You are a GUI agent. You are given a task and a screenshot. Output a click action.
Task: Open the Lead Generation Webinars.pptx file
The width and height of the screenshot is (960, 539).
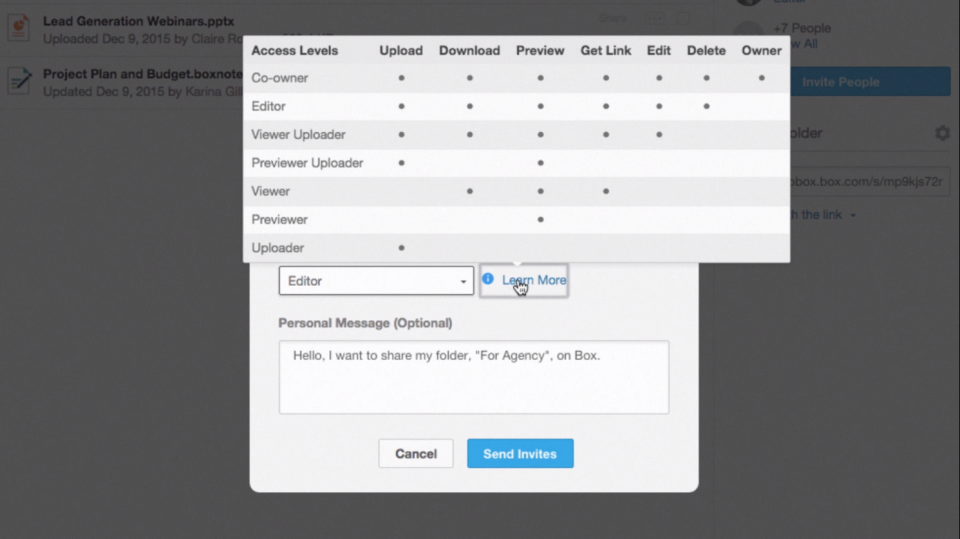tap(138, 21)
